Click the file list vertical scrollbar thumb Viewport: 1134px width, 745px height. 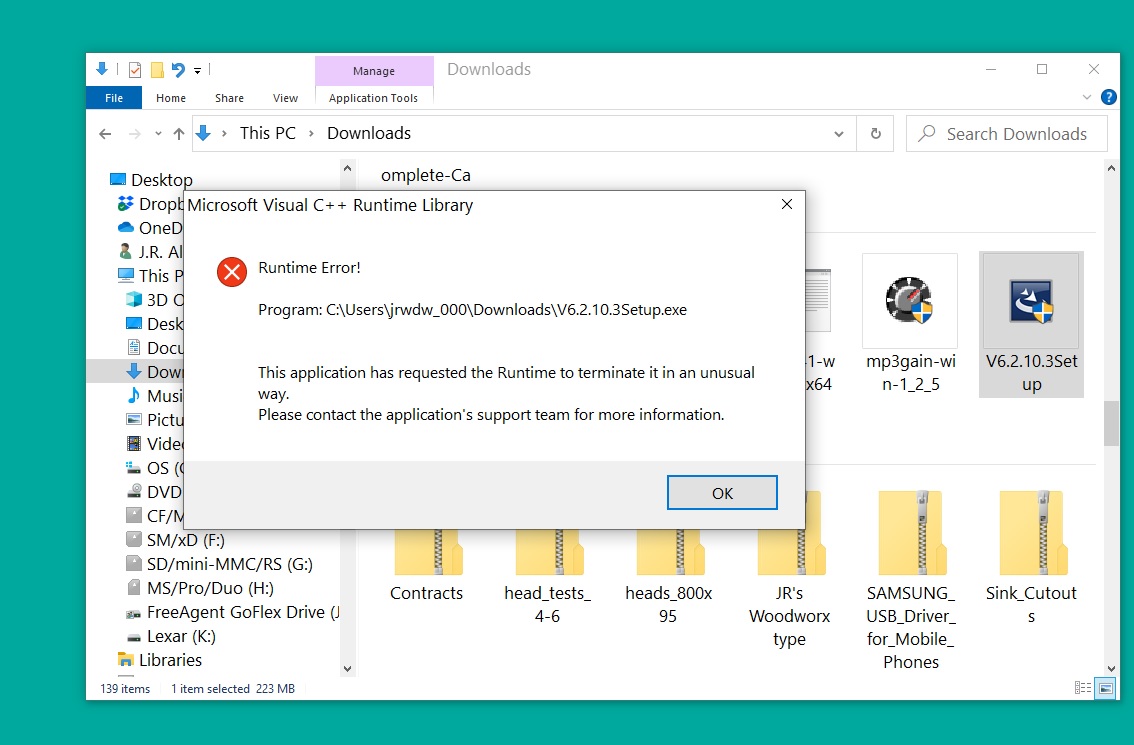(1110, 424)
